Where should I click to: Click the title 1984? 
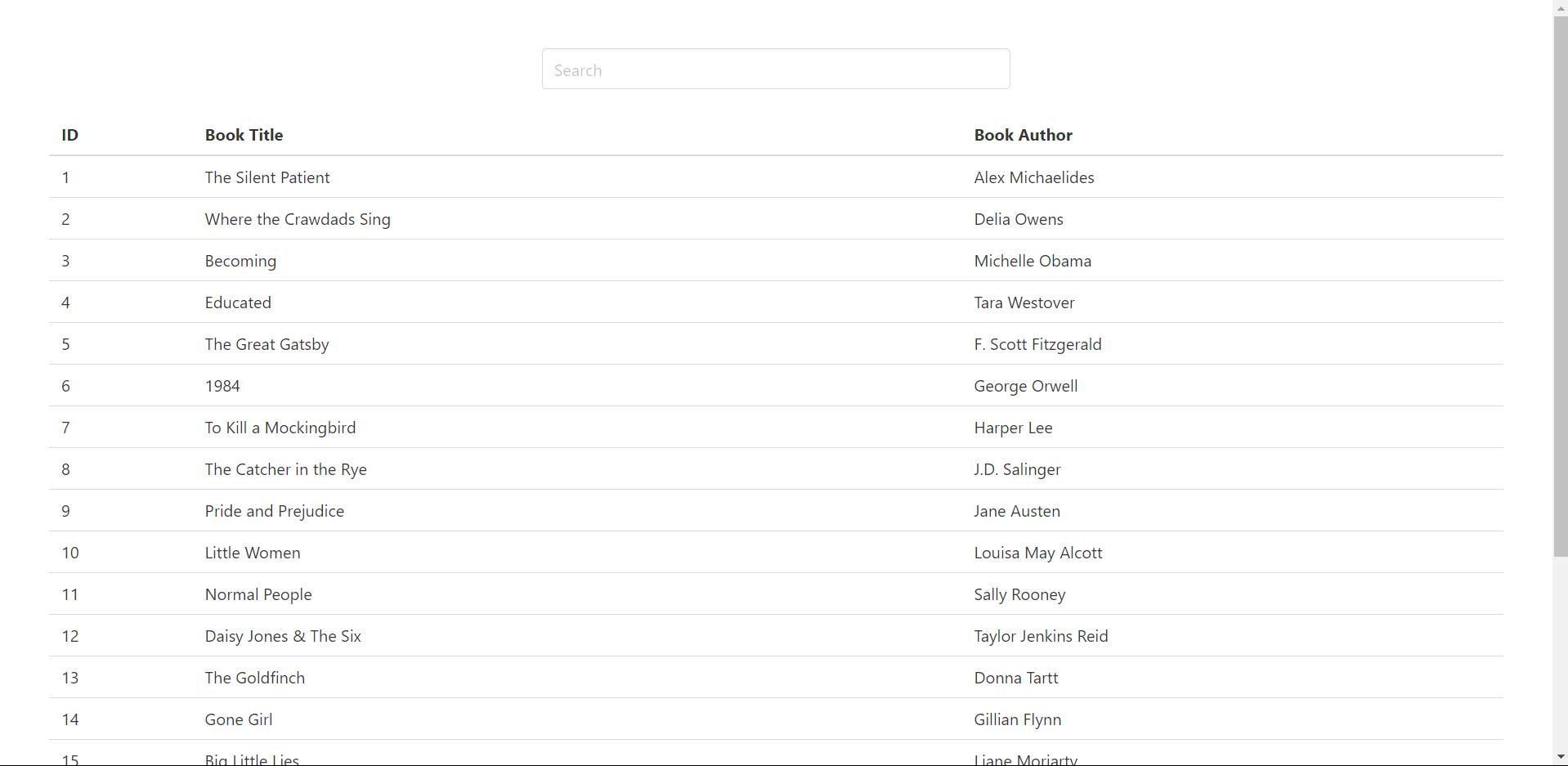coord(222,386)
